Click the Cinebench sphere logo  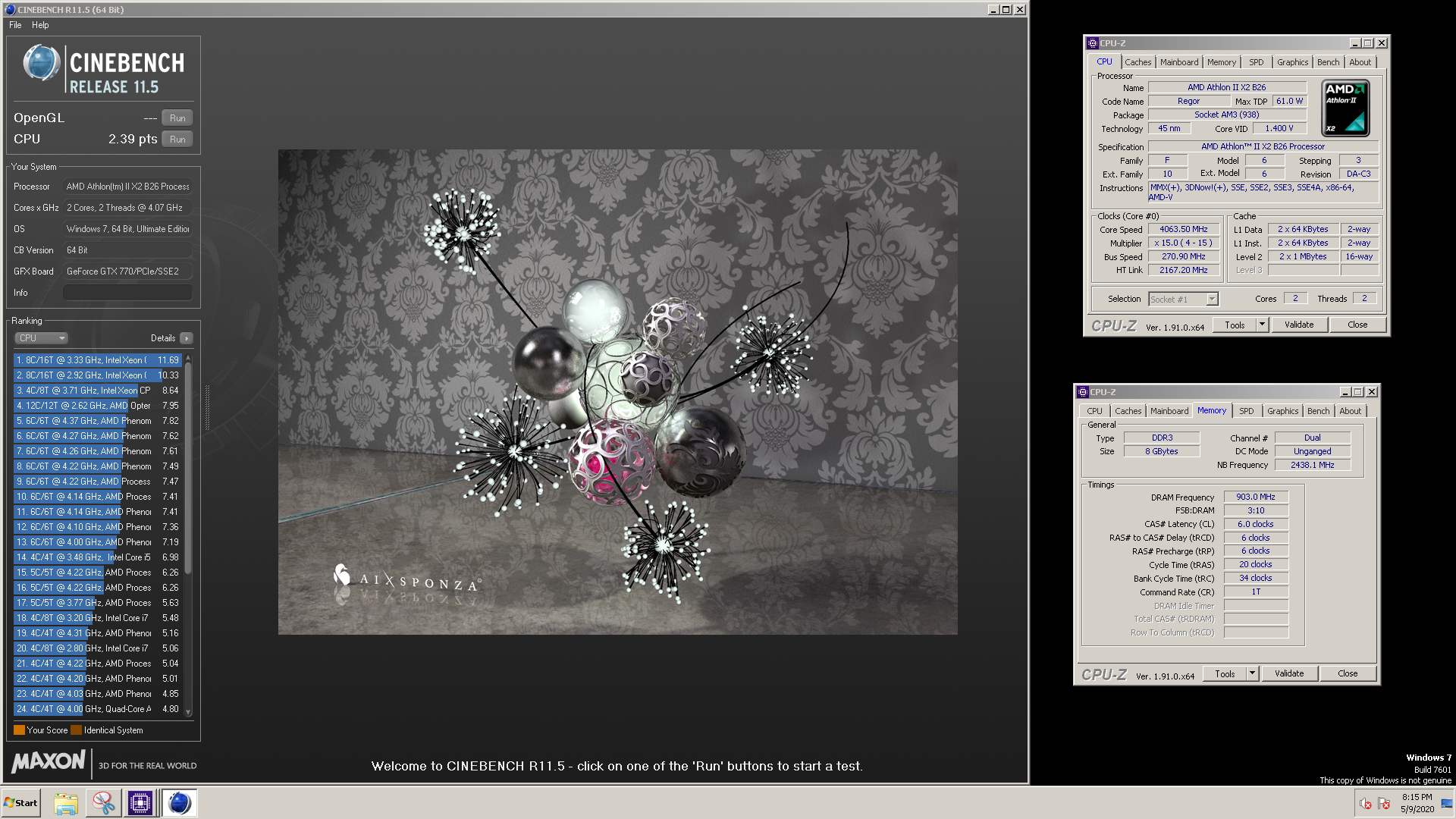click(x=41, y=63)
